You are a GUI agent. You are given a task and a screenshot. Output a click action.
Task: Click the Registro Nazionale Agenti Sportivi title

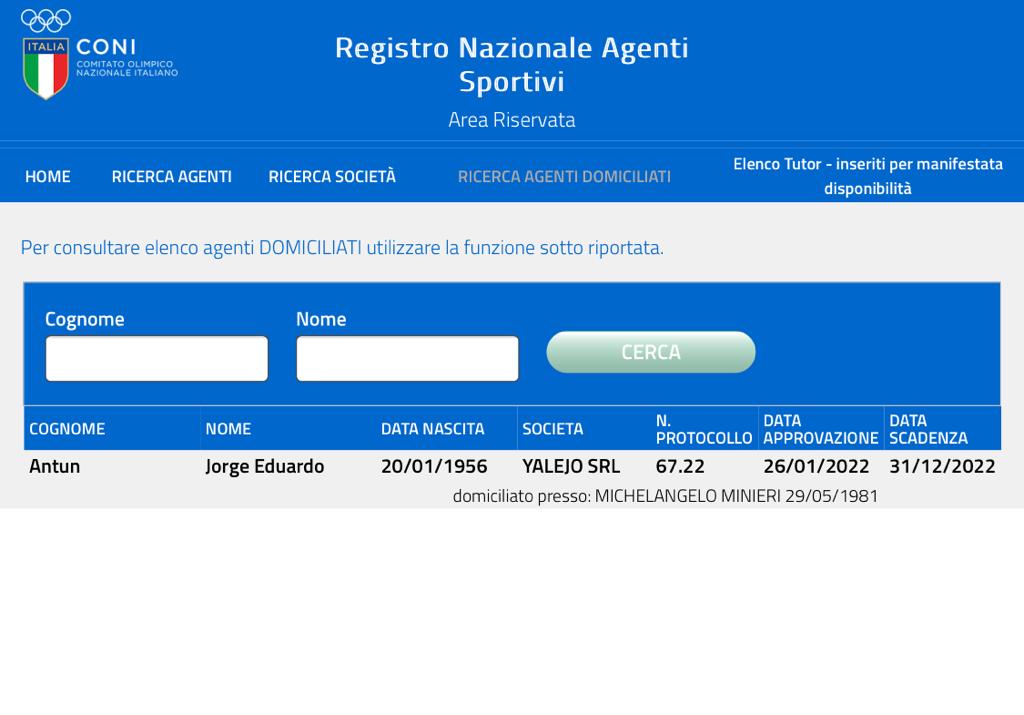coord(511,64)
